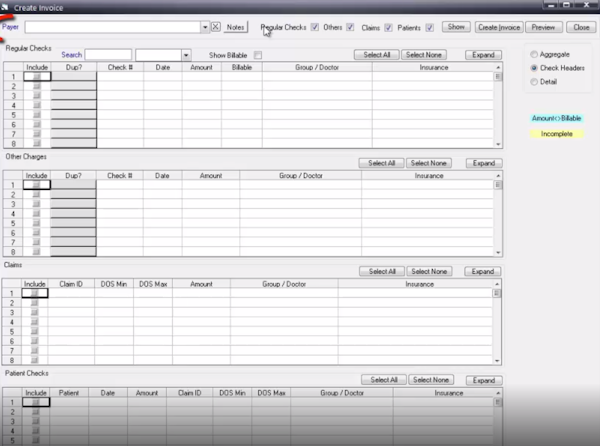The height and width of the screenshot is (446, 600).
Task: Expand the Regular Checks grid
Action: [483, 54]
